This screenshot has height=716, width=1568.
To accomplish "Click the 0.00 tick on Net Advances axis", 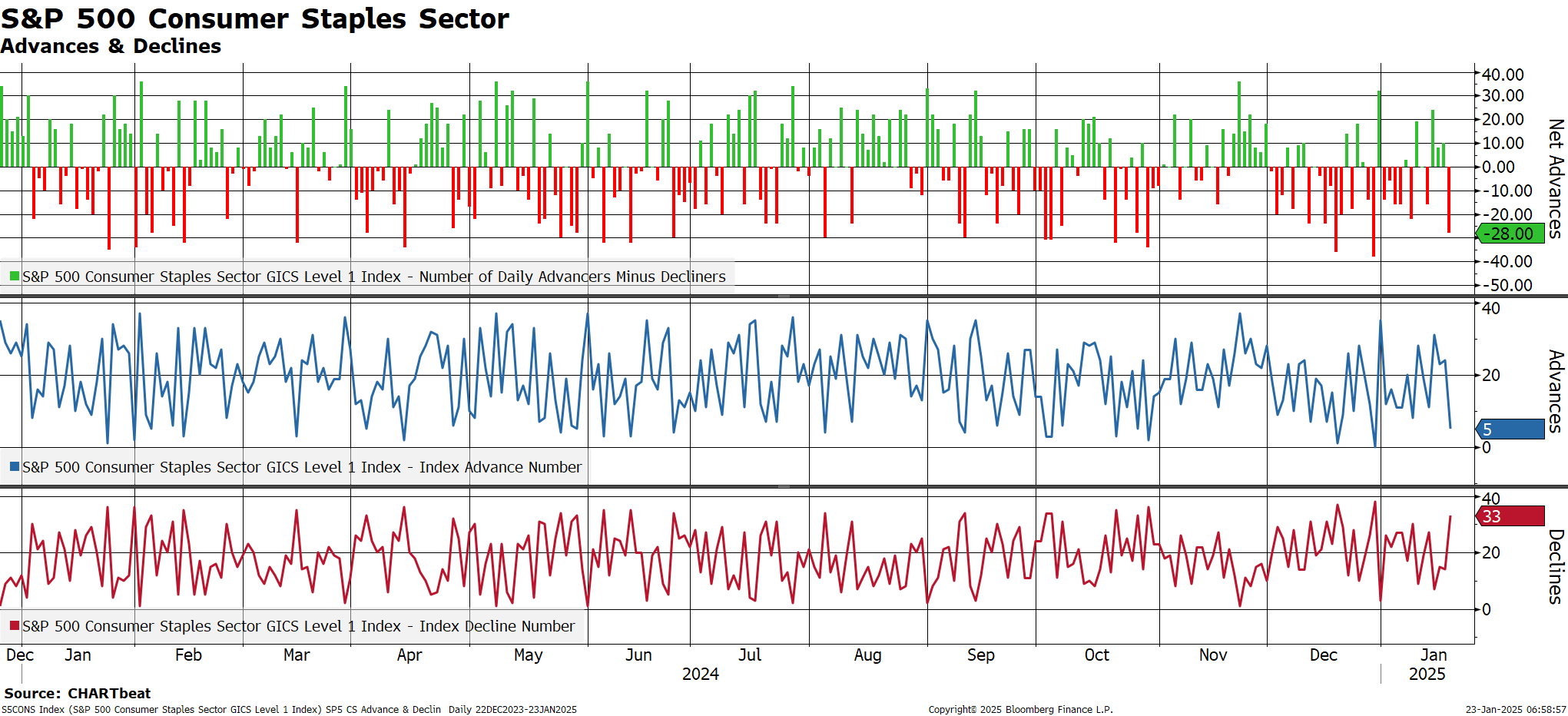I will point(1498,167).
